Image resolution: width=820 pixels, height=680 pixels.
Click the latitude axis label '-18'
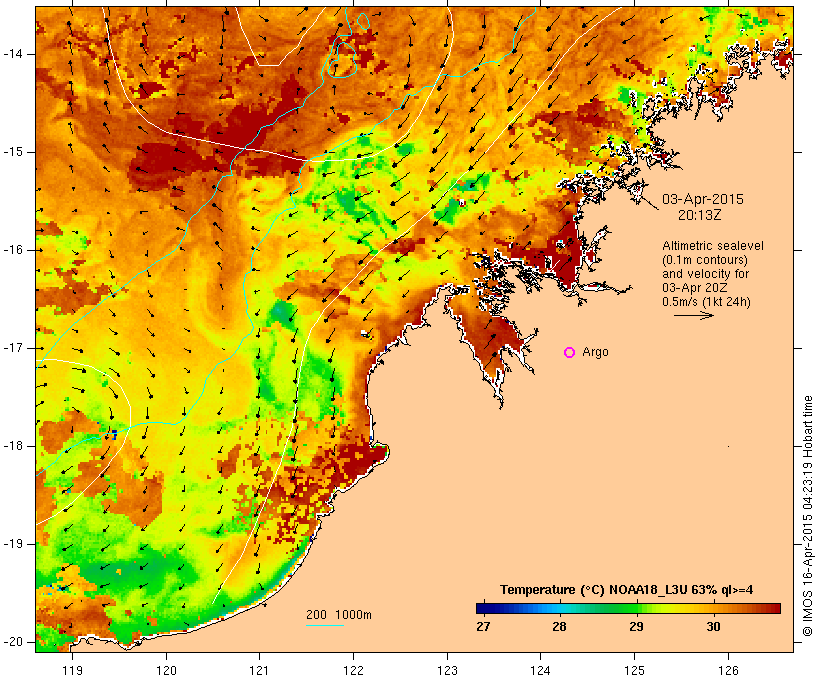point(12,446)
